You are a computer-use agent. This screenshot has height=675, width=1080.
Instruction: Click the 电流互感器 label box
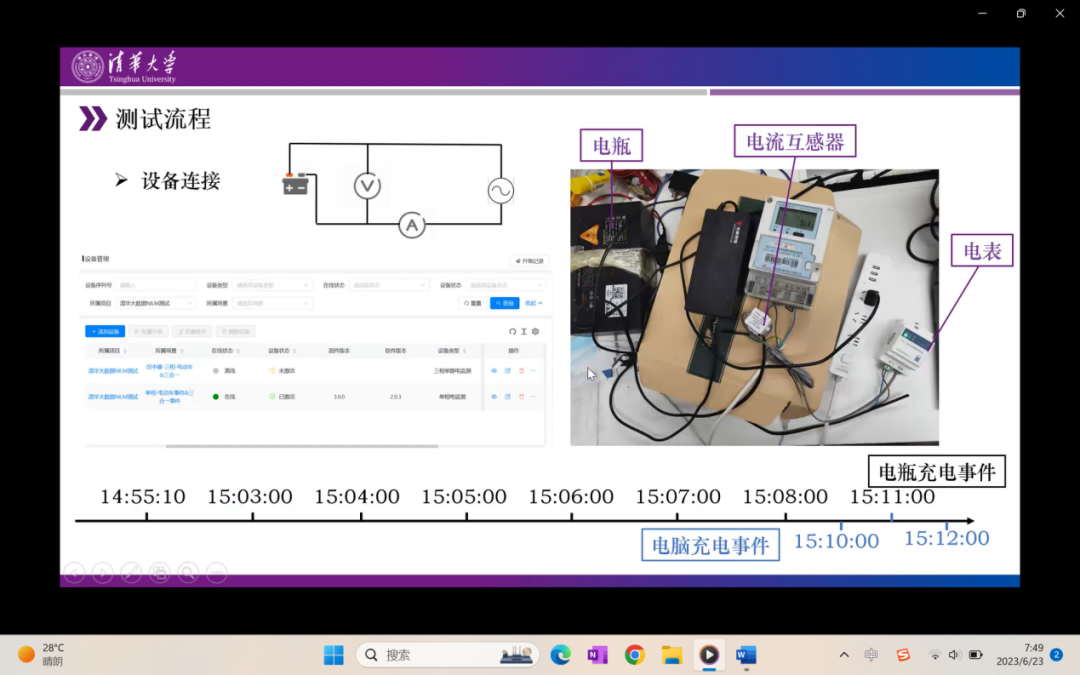(x=795, y=141)
